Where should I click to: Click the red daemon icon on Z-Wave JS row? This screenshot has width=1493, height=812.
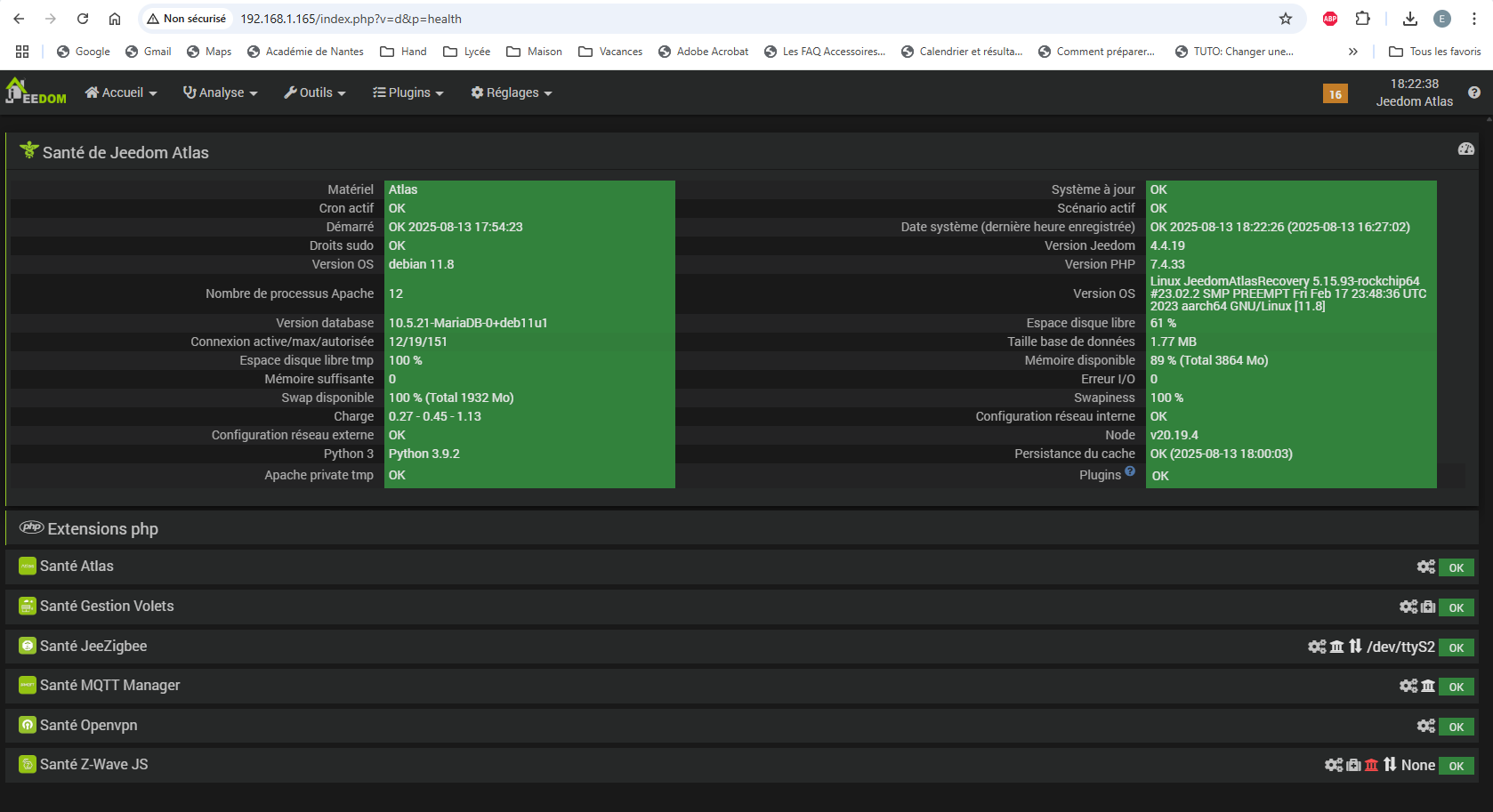[1371, 765]
